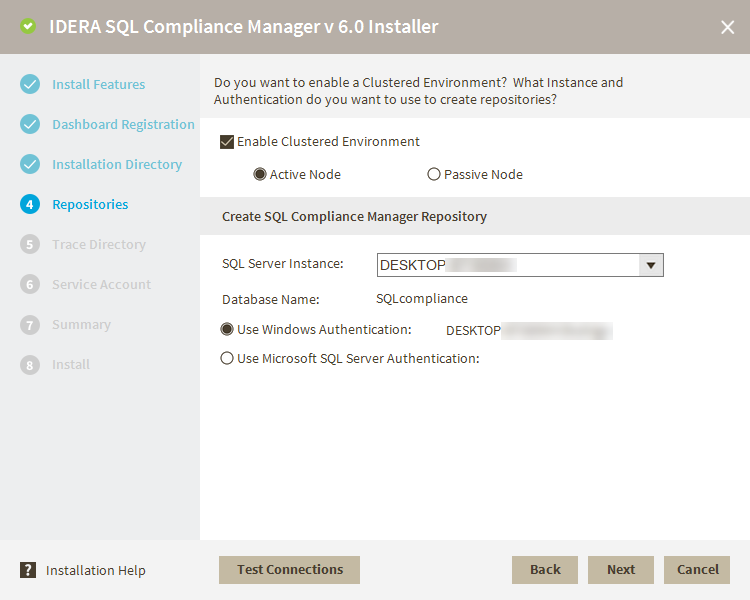
Task: Go to the Install Features step
Action: click(98, 84)
